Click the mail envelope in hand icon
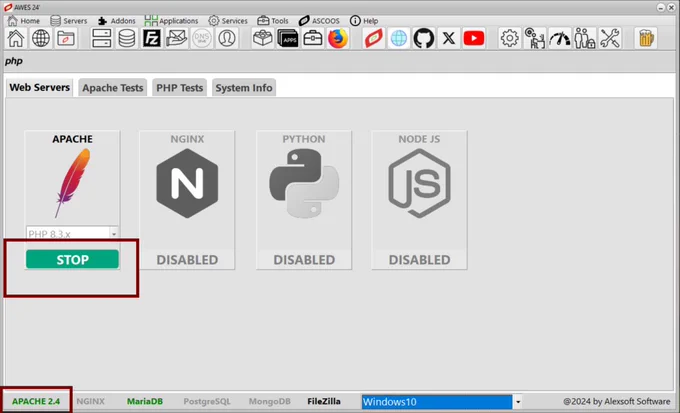Viewport: 680px width, 413px height. coord(177,38)
